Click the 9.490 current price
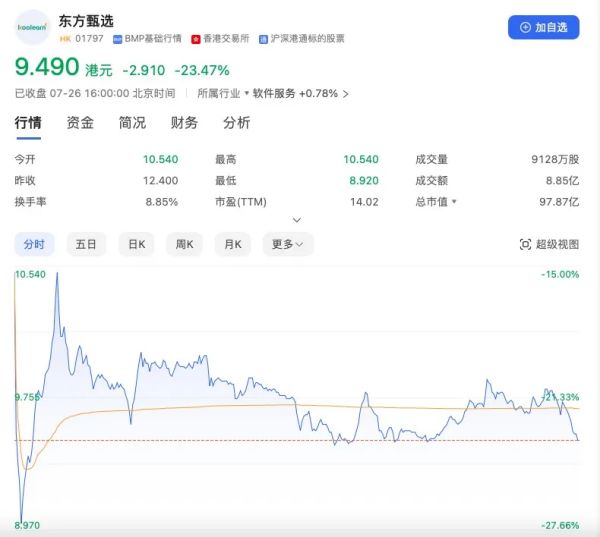The width and height of the screenshot is (600, 537). 47,67
